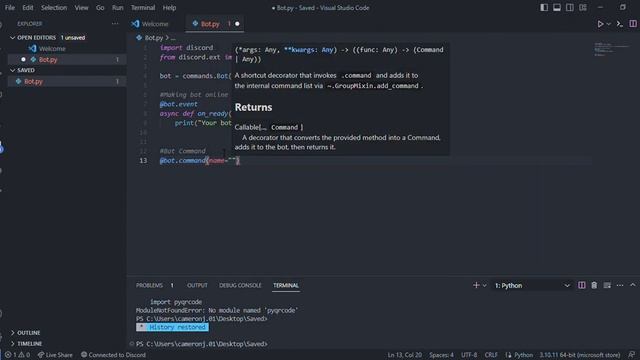Collapse the Saved folder section

pos(26,70)
